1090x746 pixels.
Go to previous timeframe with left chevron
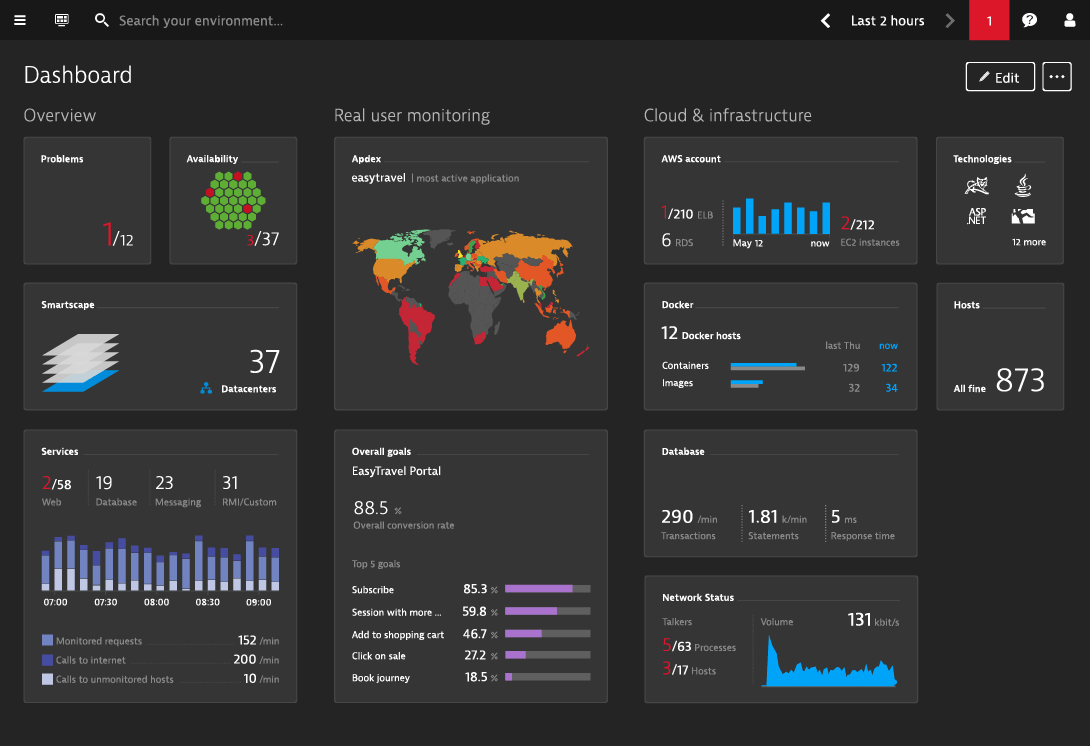[826, 20]
